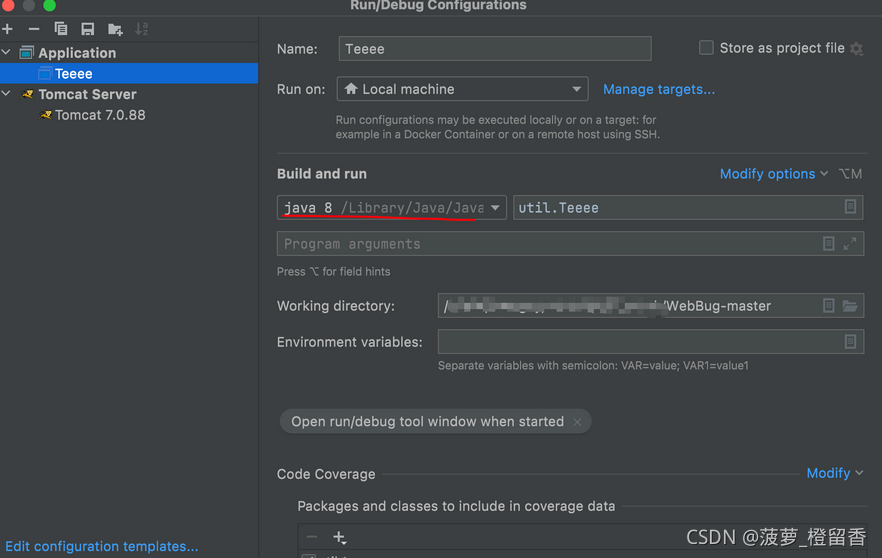The width and height of the screenshot is (882, 558).
Task: Open the Run on target dropdown
Action: [462, 89]
